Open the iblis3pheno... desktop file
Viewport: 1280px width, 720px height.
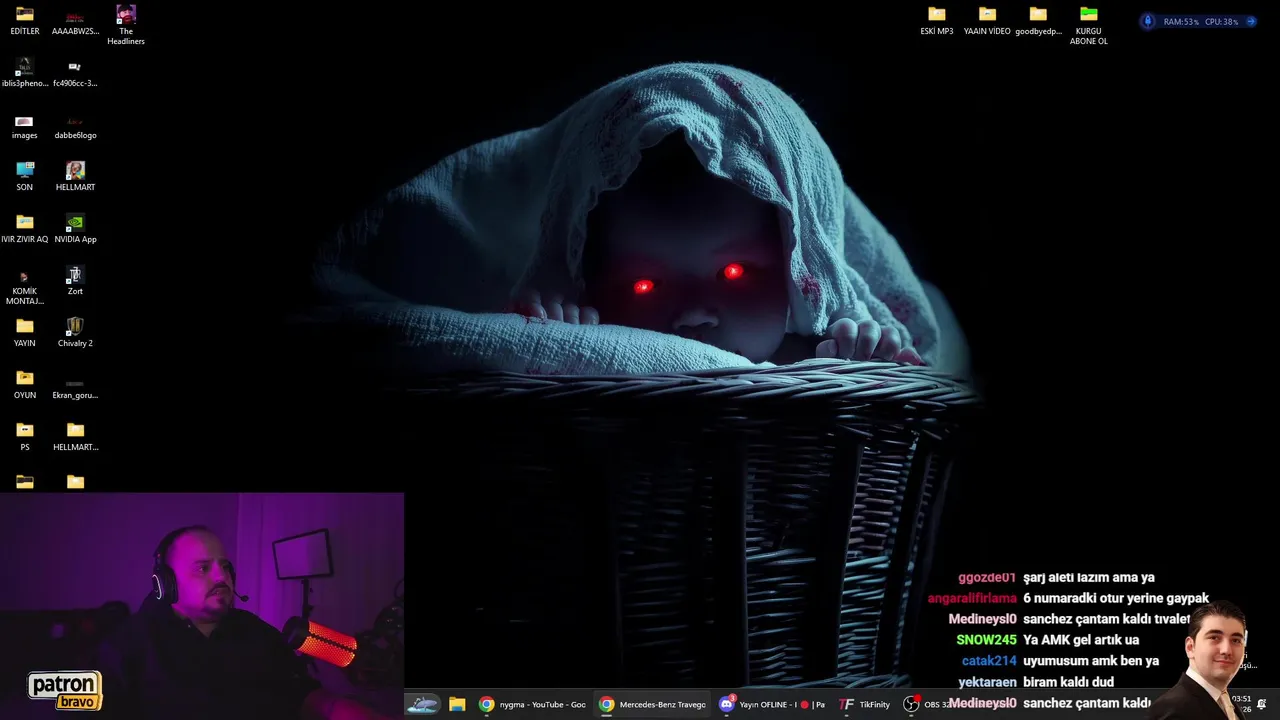point(25,73)
